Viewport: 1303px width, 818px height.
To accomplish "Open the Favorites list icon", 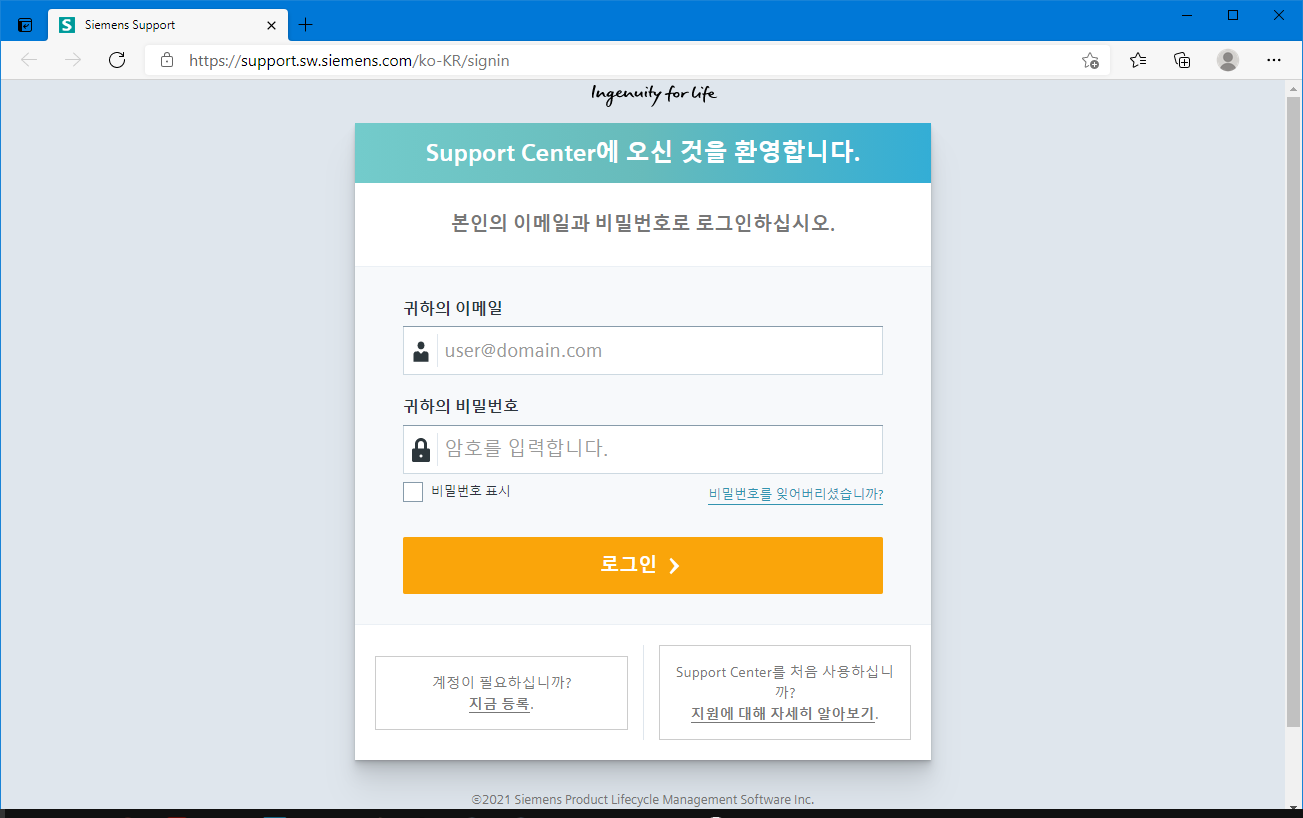I will (1138, 60).
